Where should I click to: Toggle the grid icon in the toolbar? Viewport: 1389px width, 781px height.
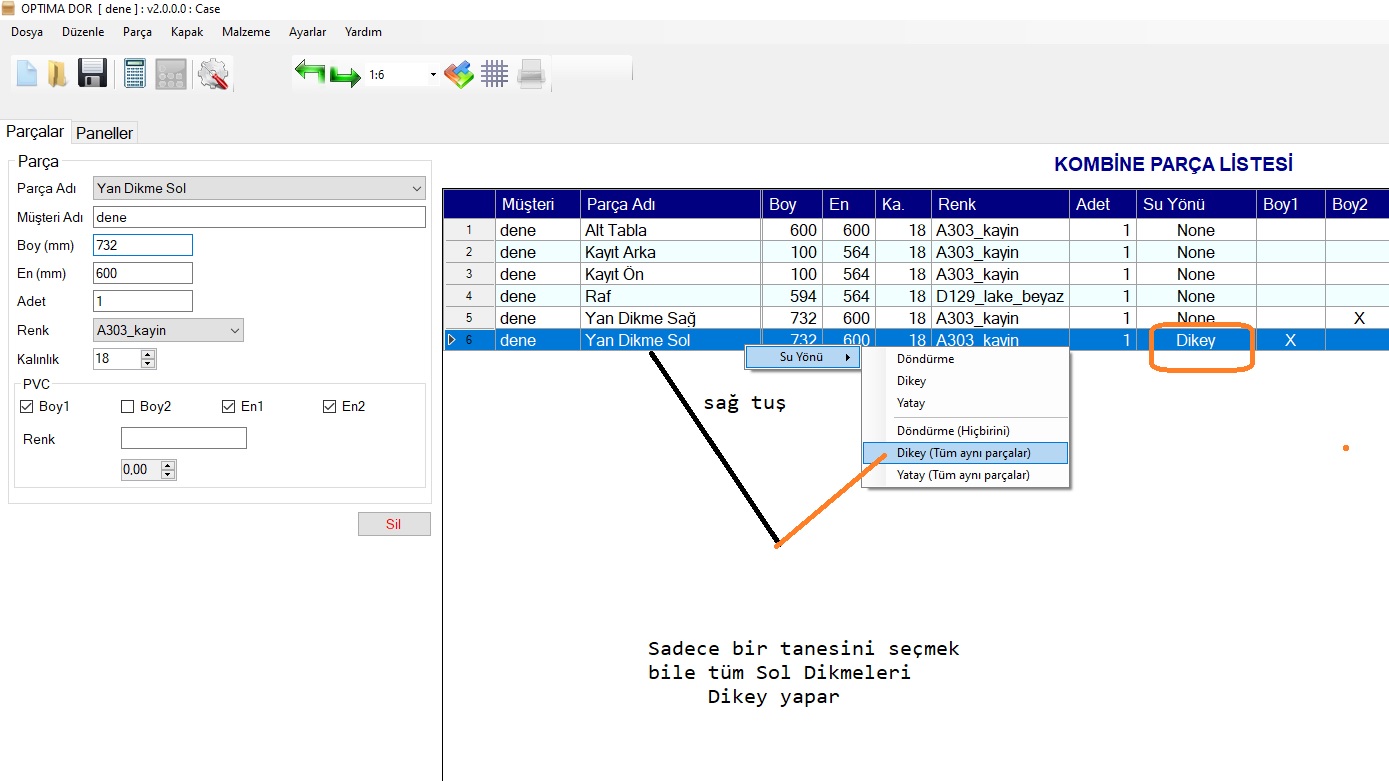[495, 74]
